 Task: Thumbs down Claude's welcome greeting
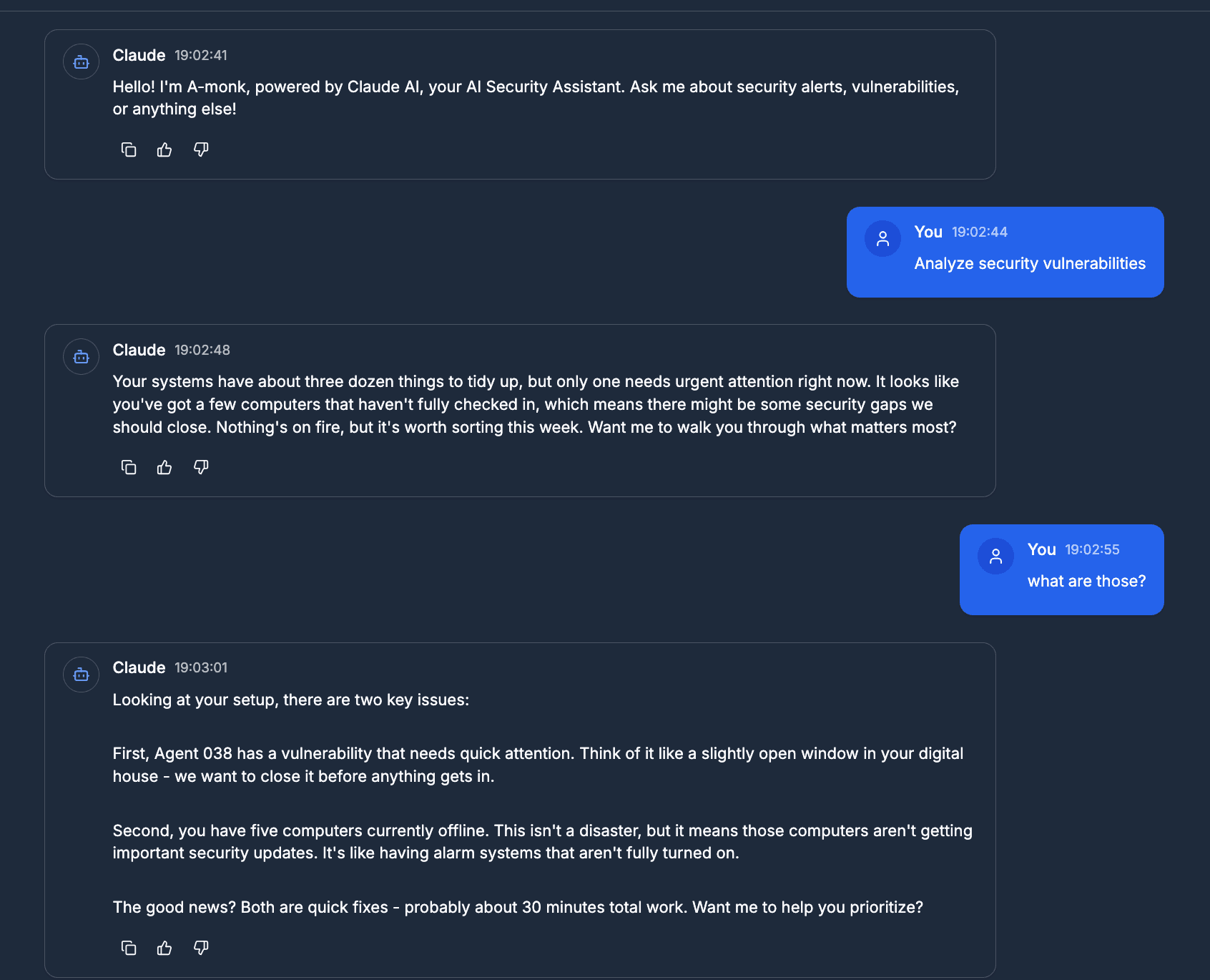click(200, 150)
